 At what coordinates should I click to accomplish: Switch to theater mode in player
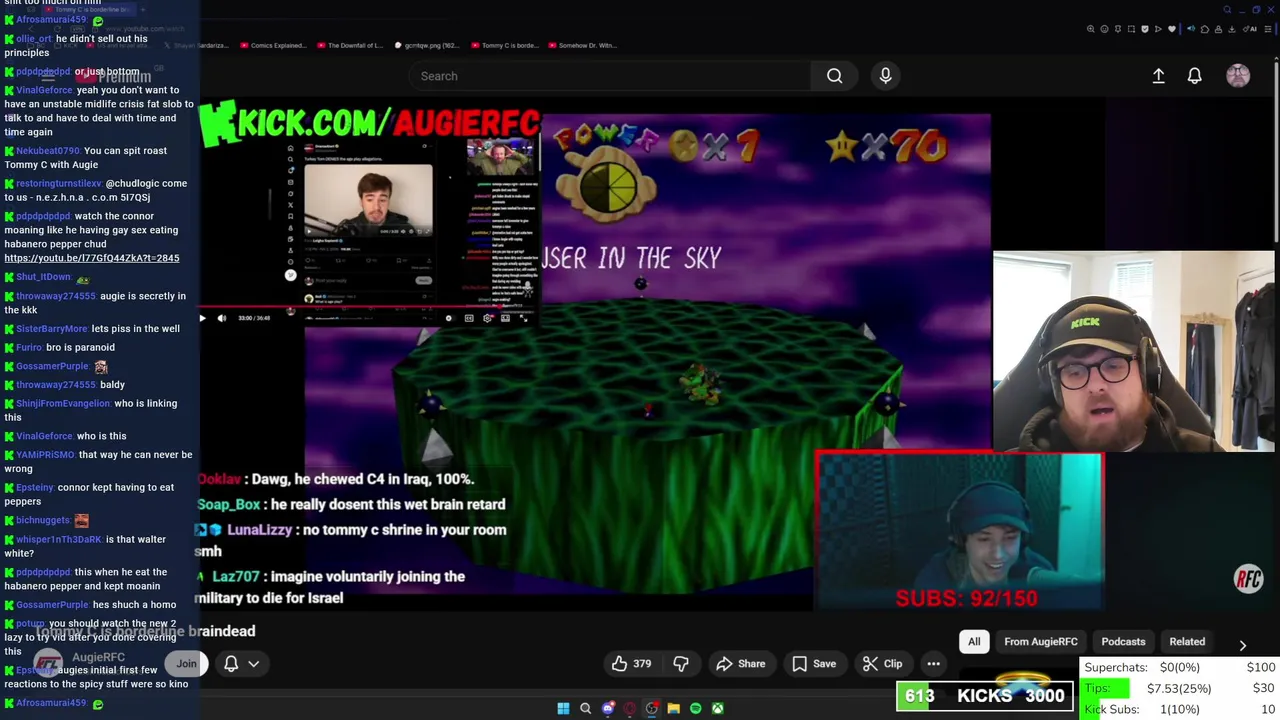(x=505, y=318)
